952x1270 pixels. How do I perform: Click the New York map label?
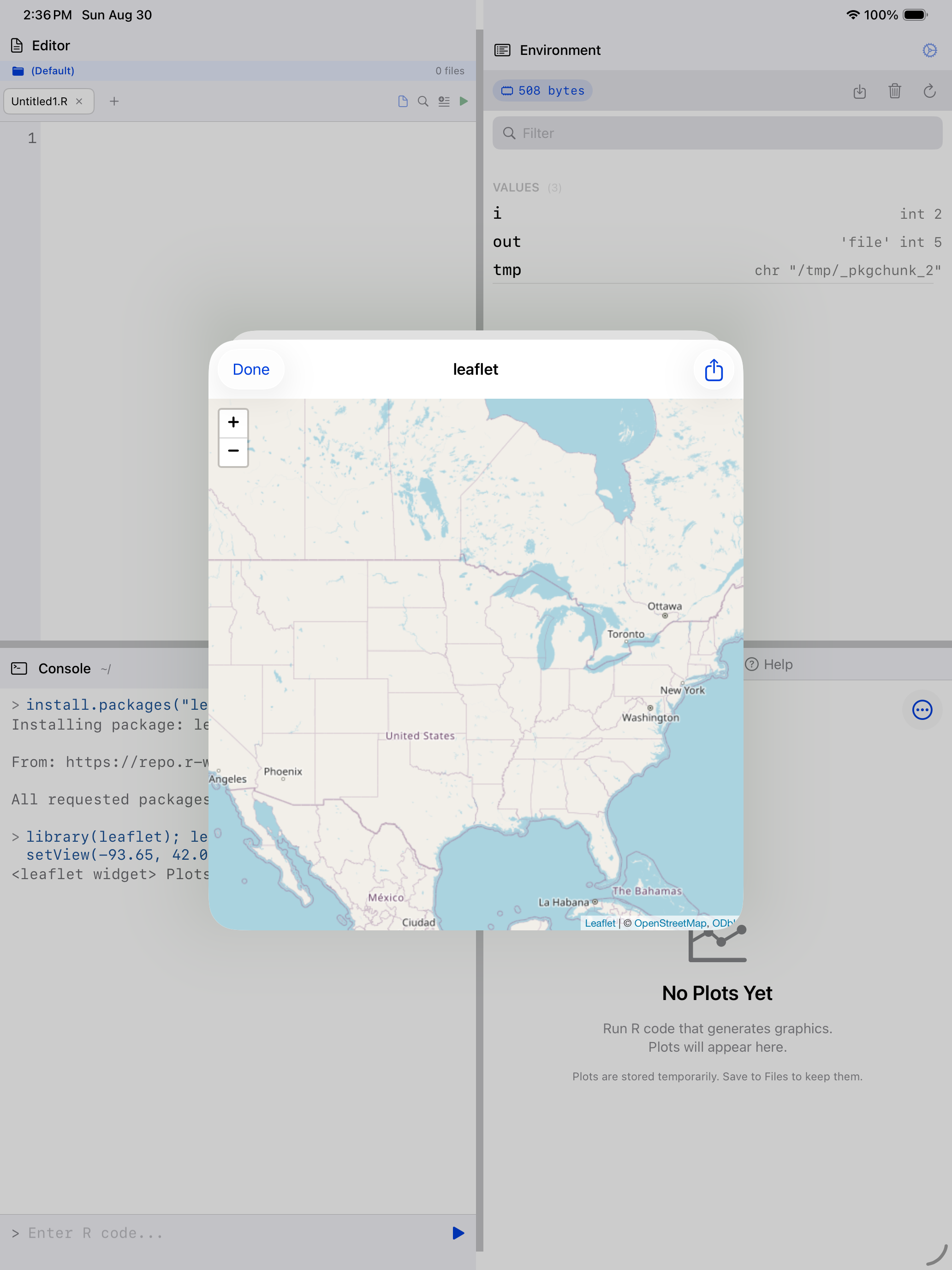pos(682,690)
